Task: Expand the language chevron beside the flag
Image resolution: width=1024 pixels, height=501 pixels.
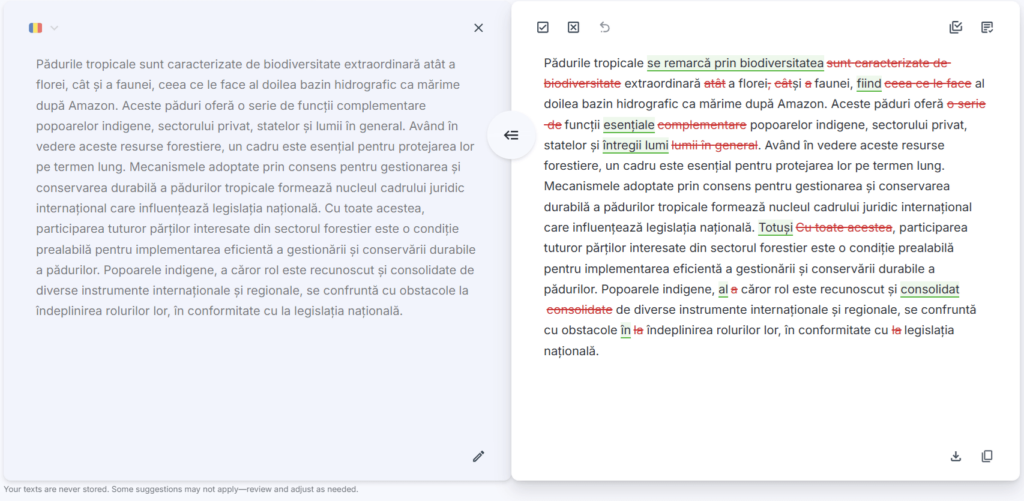Action: pyautogui.click(x=55, y=28)
